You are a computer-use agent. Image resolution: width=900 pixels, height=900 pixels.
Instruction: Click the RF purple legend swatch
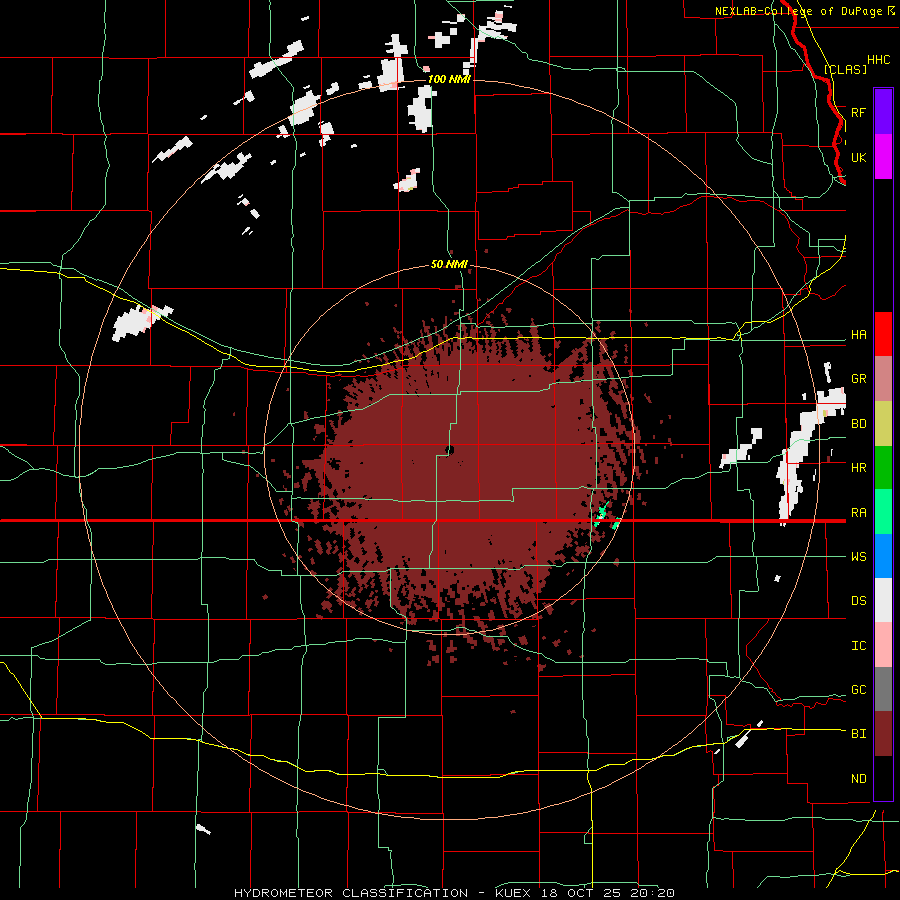pos(883,111)
